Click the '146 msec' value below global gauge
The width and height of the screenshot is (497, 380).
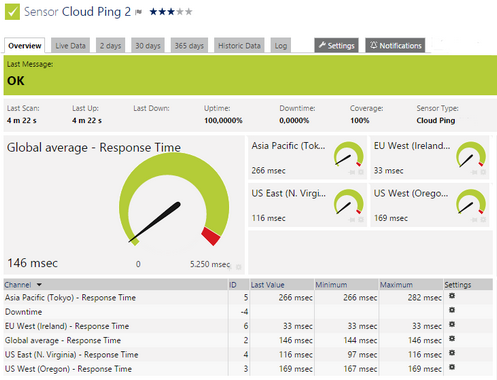[x=32, y=263]
